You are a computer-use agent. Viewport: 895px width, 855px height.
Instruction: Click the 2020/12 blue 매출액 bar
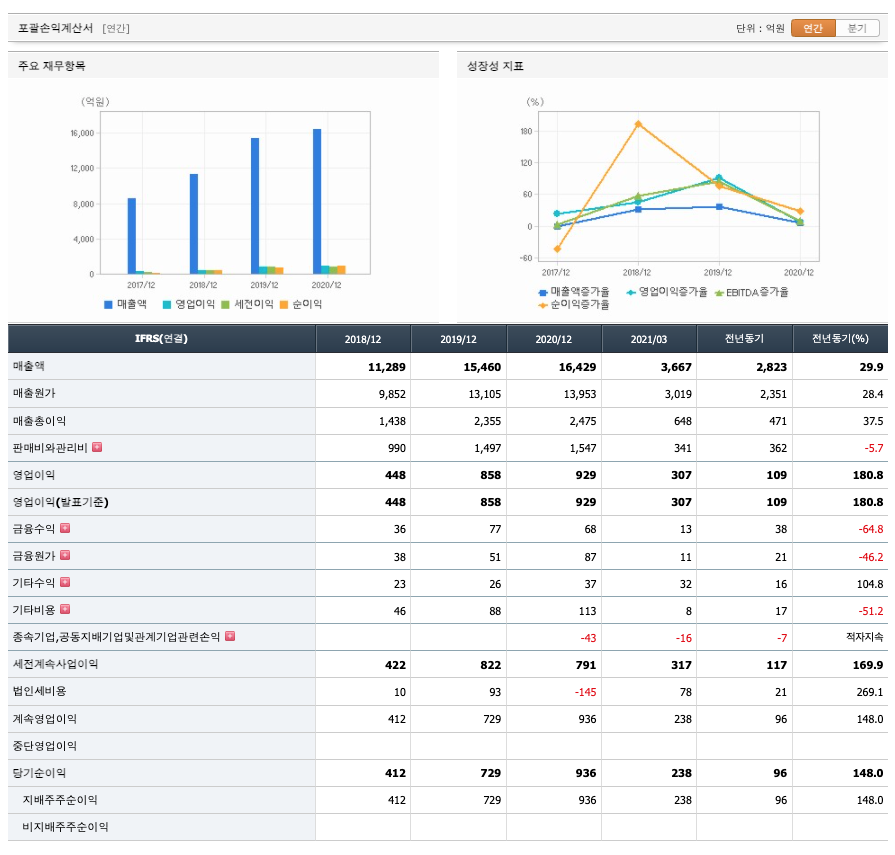coord(317,201)
